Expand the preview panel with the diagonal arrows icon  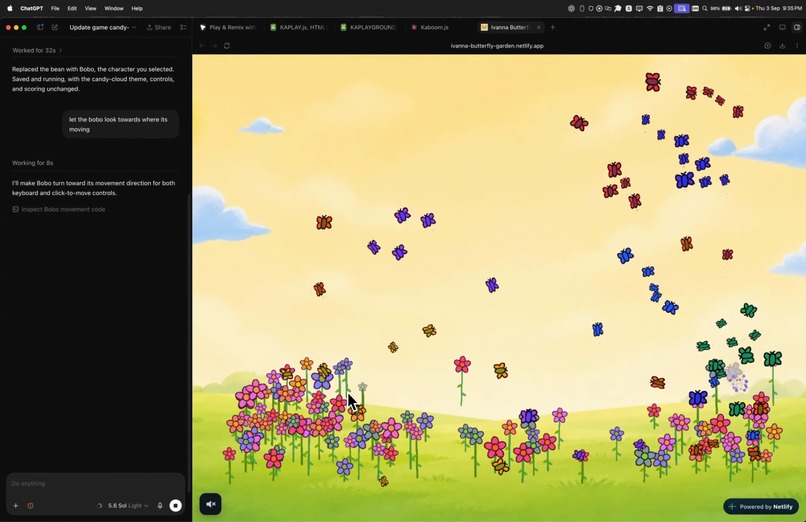coord(766,27)
